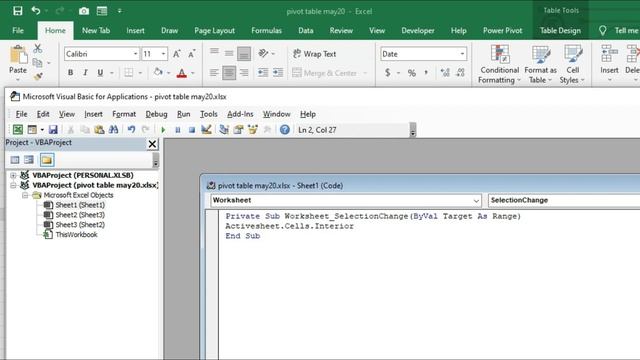640x360 pixels.
Task: Open the Date number format dropdown
Action: click(x=462, y=54)
